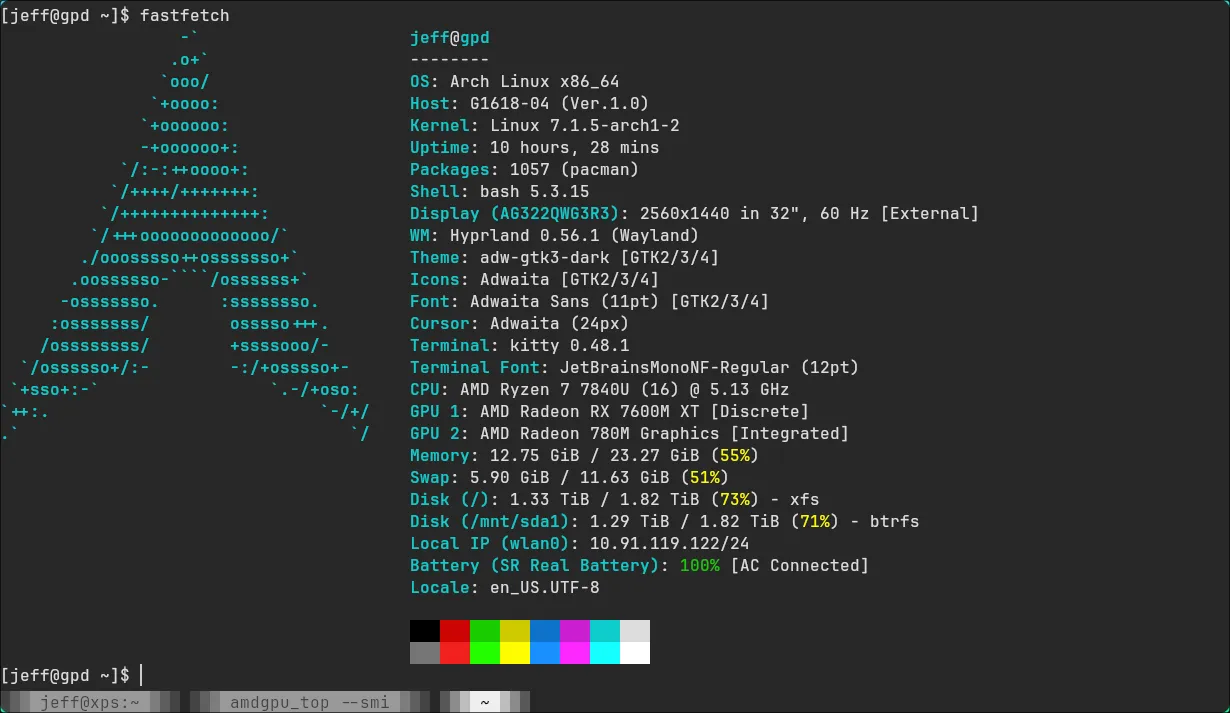
Task: Click the dark blue color block
Action: tap(545, 631)
